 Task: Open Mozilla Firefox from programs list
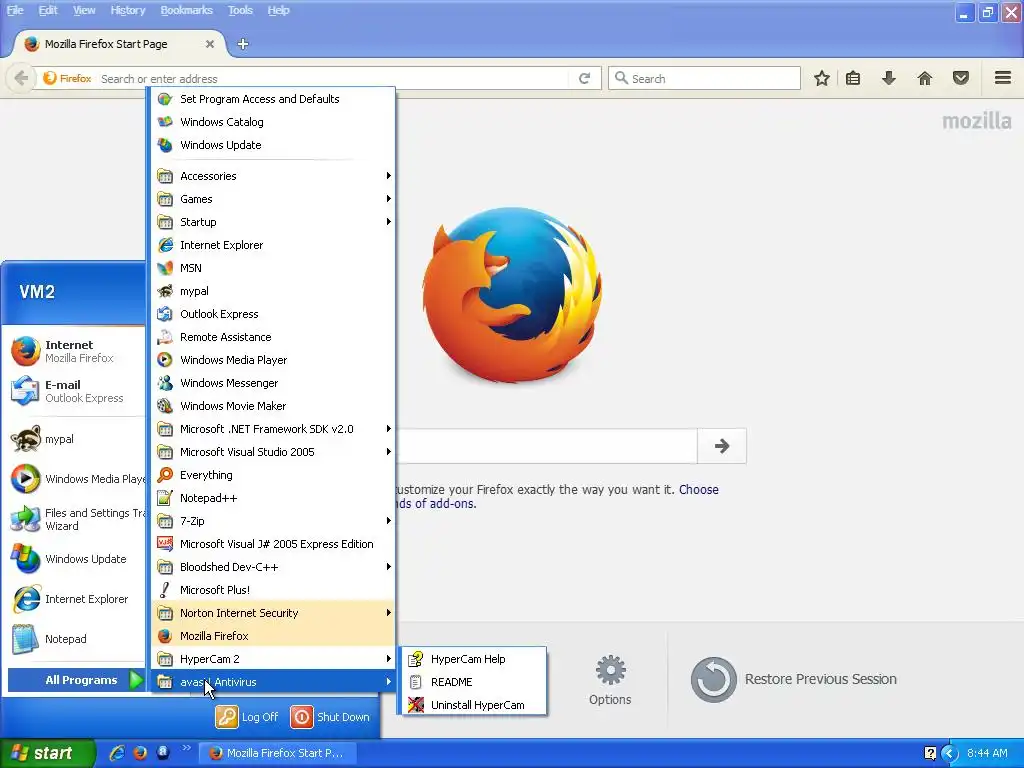[273, 636]
